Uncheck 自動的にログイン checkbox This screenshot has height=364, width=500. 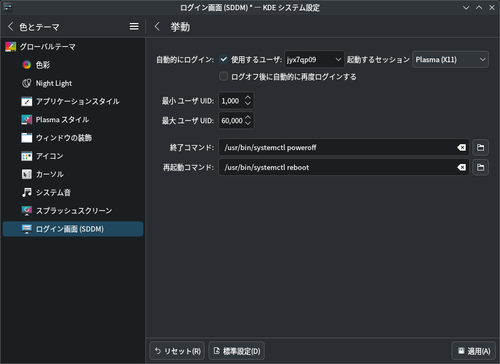(x=224, y=59)
